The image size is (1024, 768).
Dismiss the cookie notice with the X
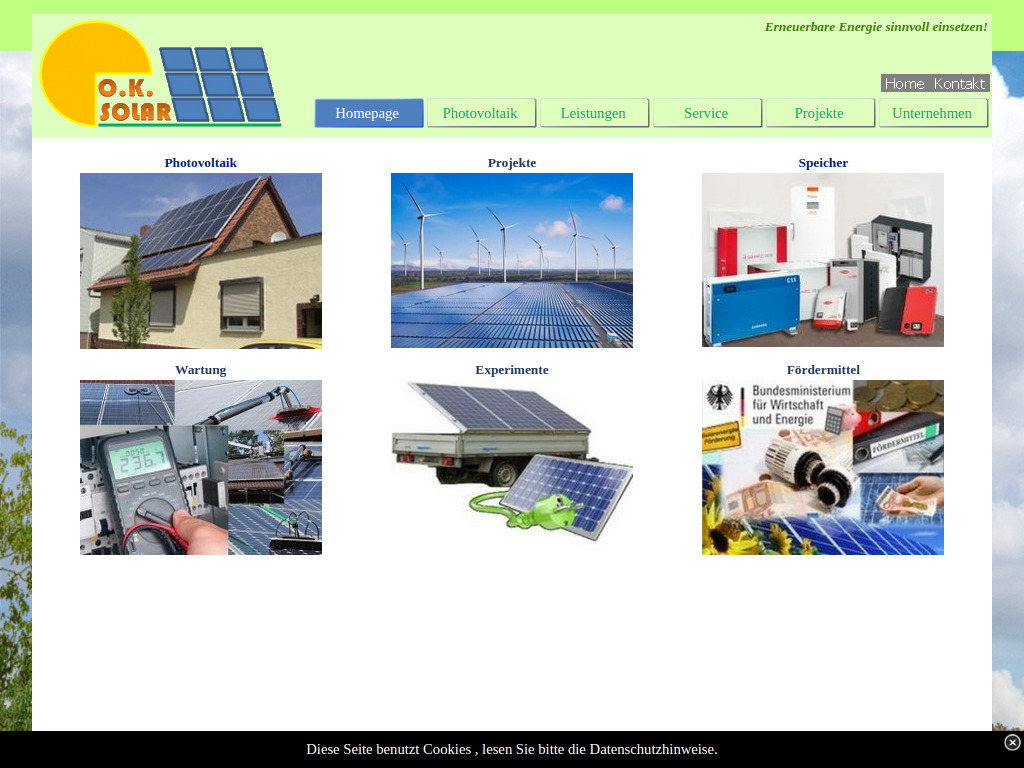point(1013,742)
